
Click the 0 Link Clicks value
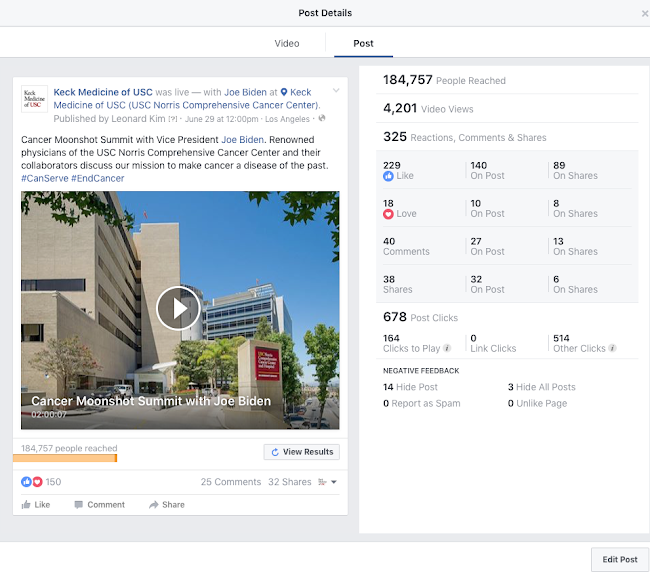click(x=493, y=343)
